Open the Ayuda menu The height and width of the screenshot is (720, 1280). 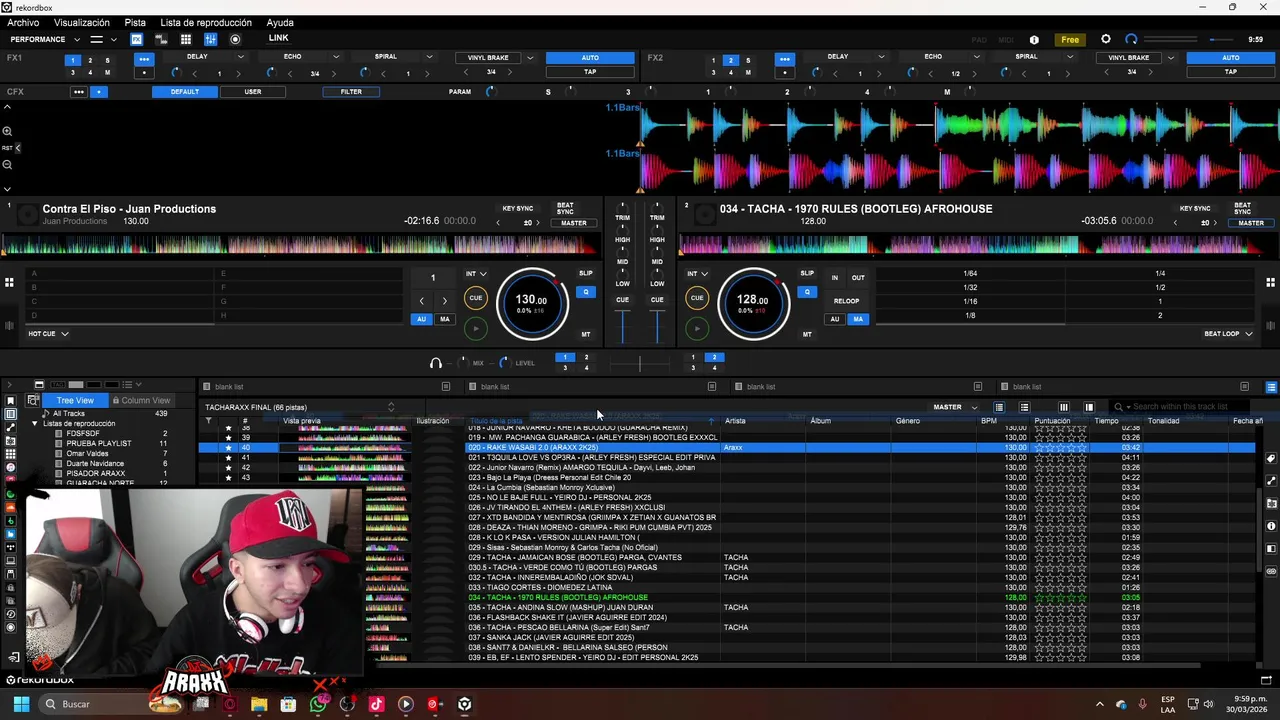coord(280,22)
